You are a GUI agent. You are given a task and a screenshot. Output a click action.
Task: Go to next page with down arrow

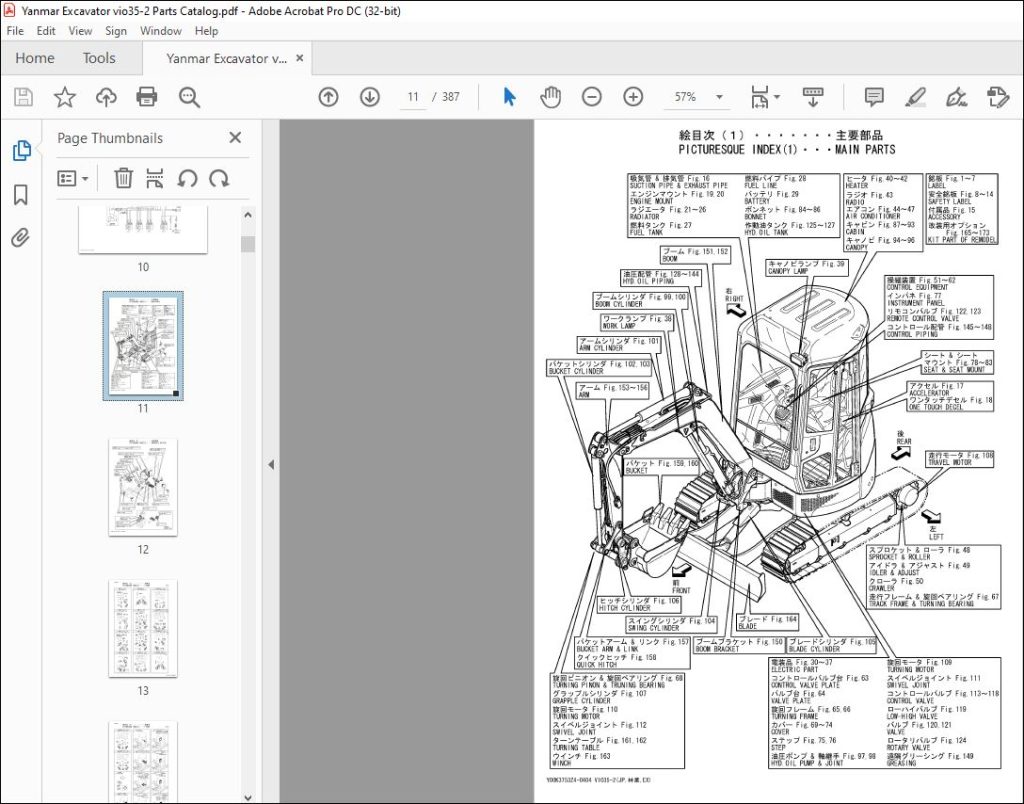click(x=369, y=97)
